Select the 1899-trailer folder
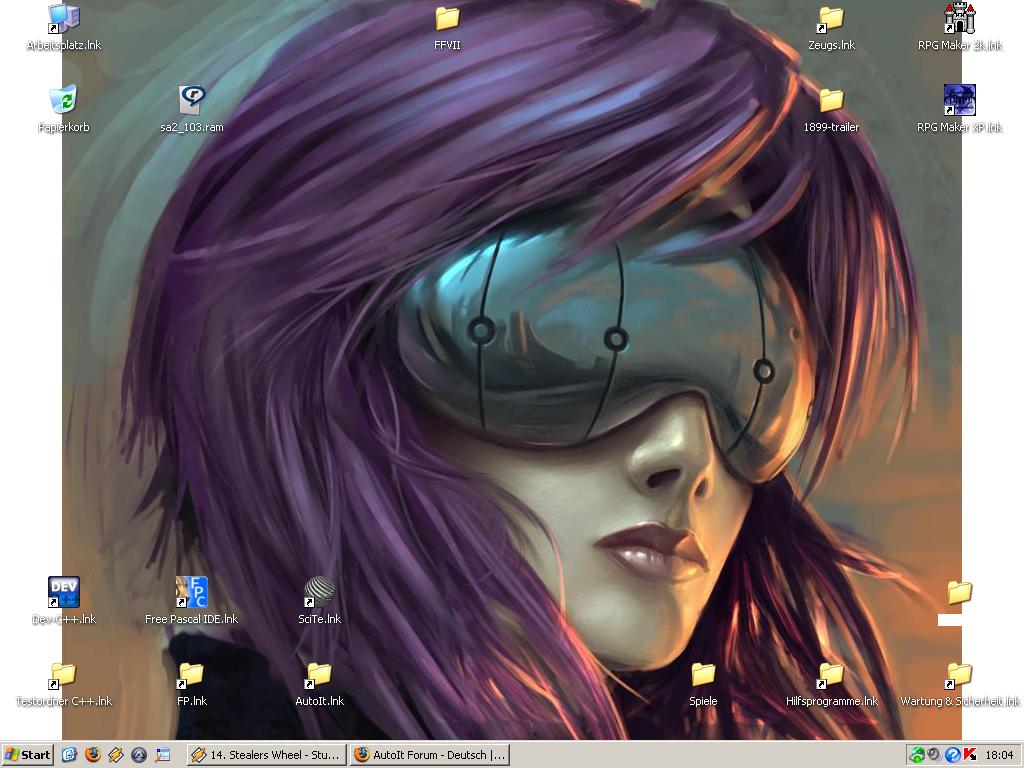The image size is (1024, 768). click(831, 100)
